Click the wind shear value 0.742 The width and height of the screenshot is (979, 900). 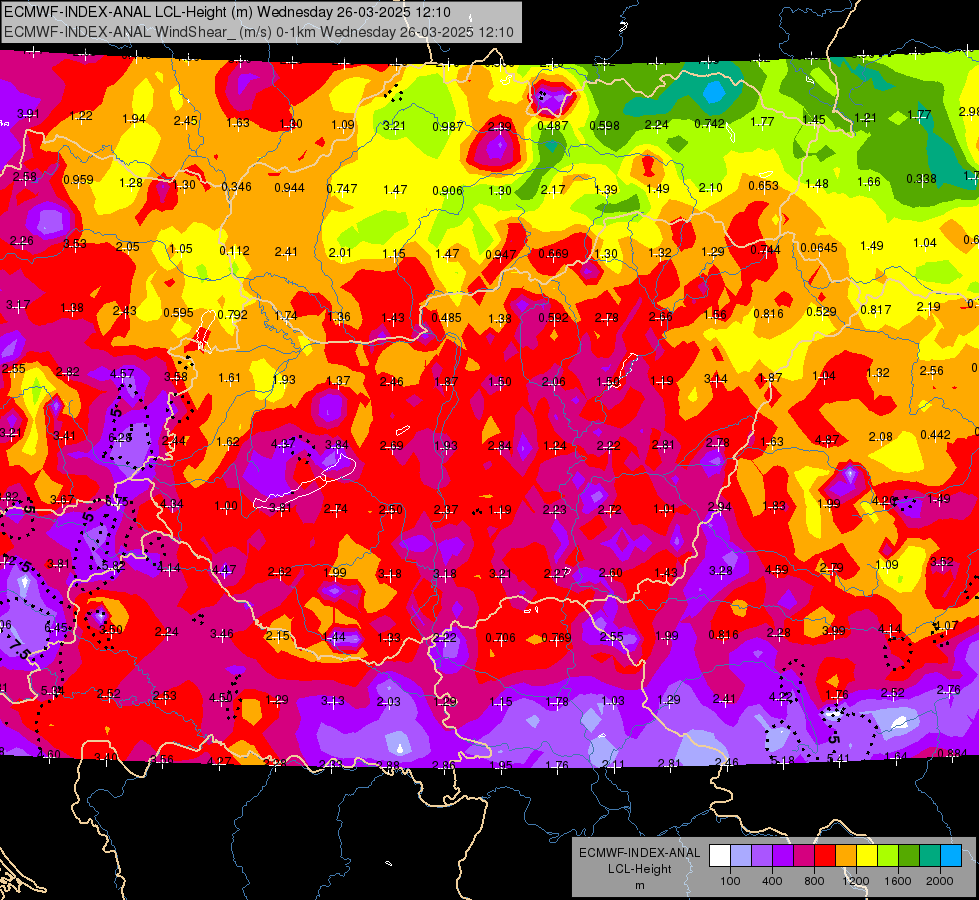tap(709, 124)
